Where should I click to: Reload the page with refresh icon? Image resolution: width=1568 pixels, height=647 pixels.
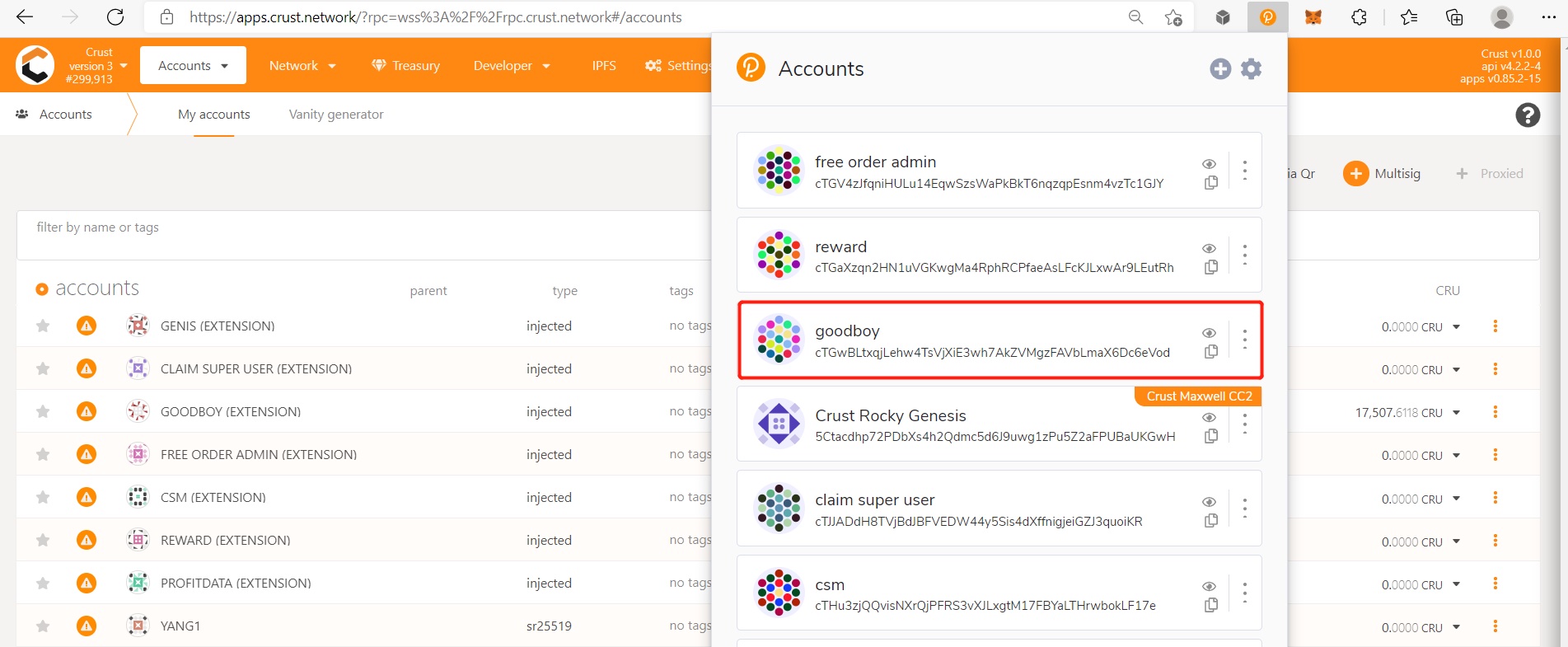coord(115,17)
